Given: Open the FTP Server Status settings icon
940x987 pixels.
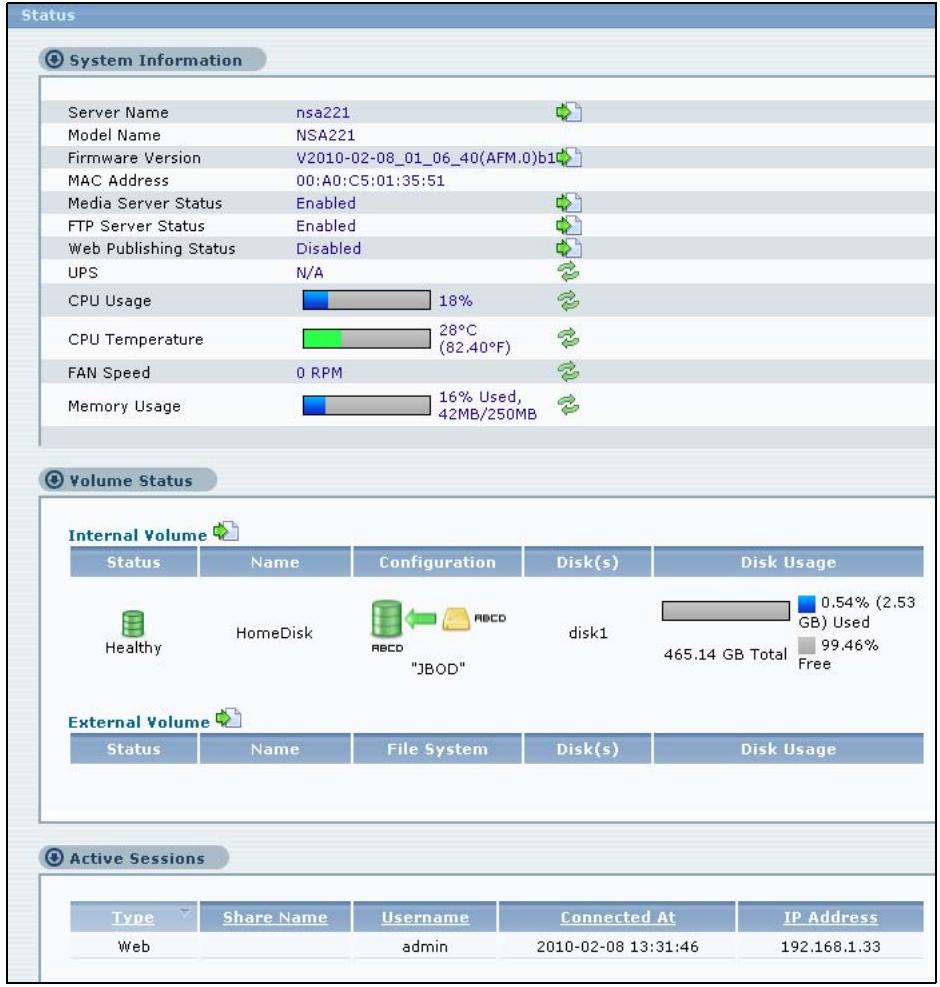Looking at the screenshot, I should 569,225.
